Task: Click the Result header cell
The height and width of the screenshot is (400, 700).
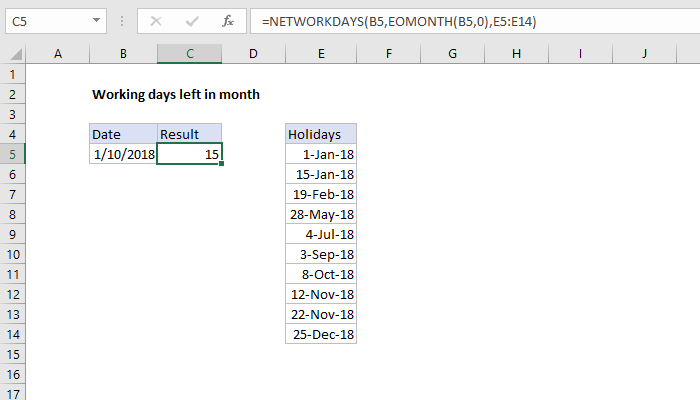Action: pos(189,134)
